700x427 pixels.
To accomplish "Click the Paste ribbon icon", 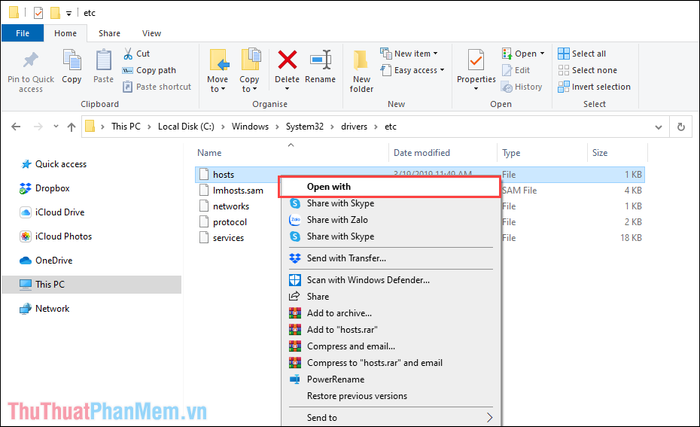I will pos(104,60).
